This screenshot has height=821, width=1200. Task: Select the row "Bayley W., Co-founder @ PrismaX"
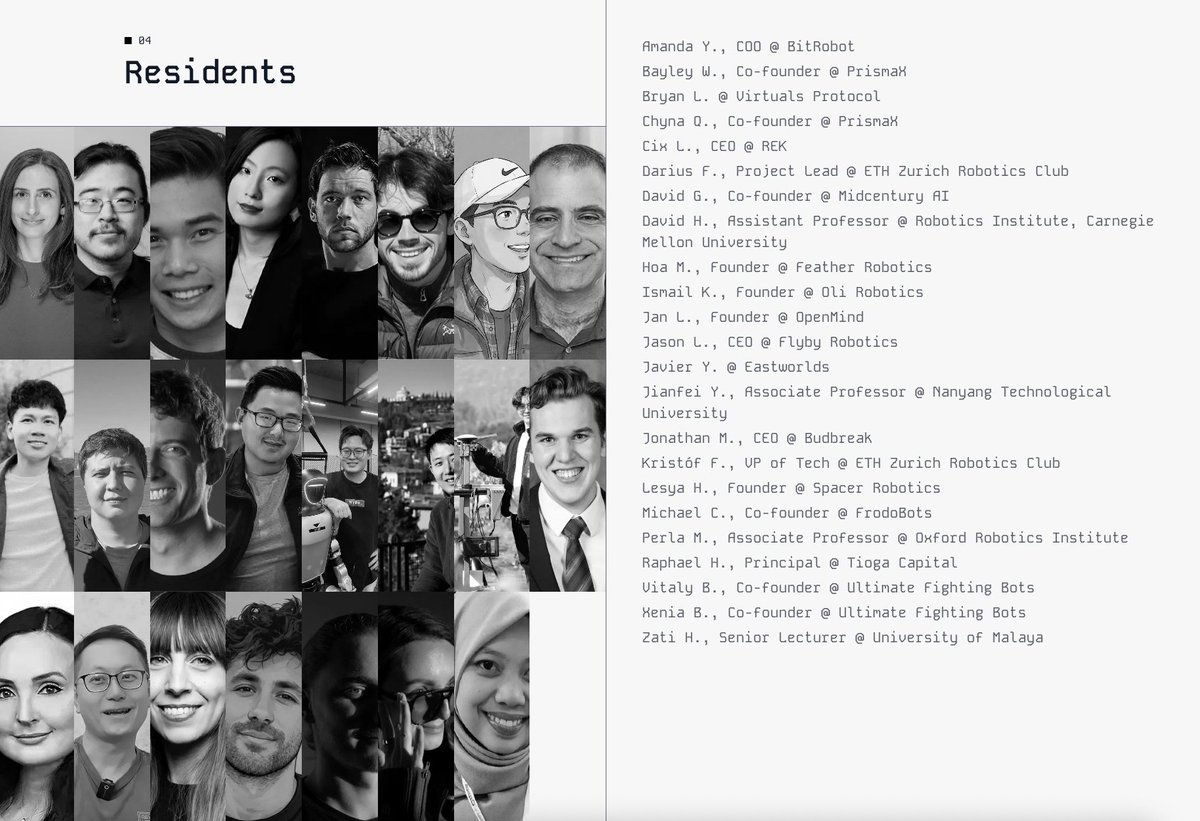click(774, 71)
